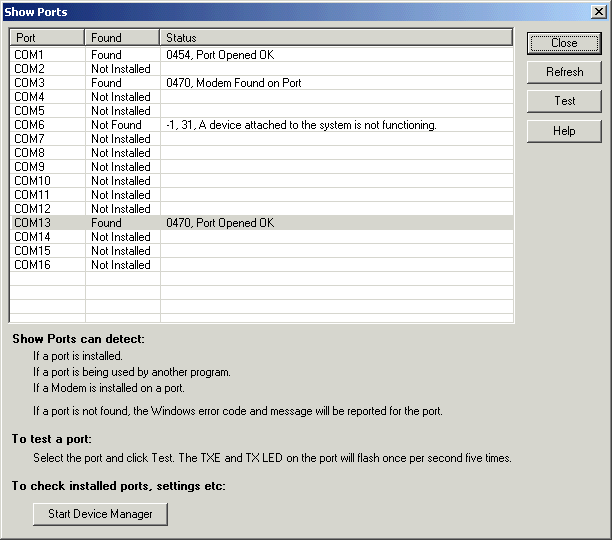This screenshot has width=612, height=540.
Task: Select the COM7 port row
Action: point(262,139)
